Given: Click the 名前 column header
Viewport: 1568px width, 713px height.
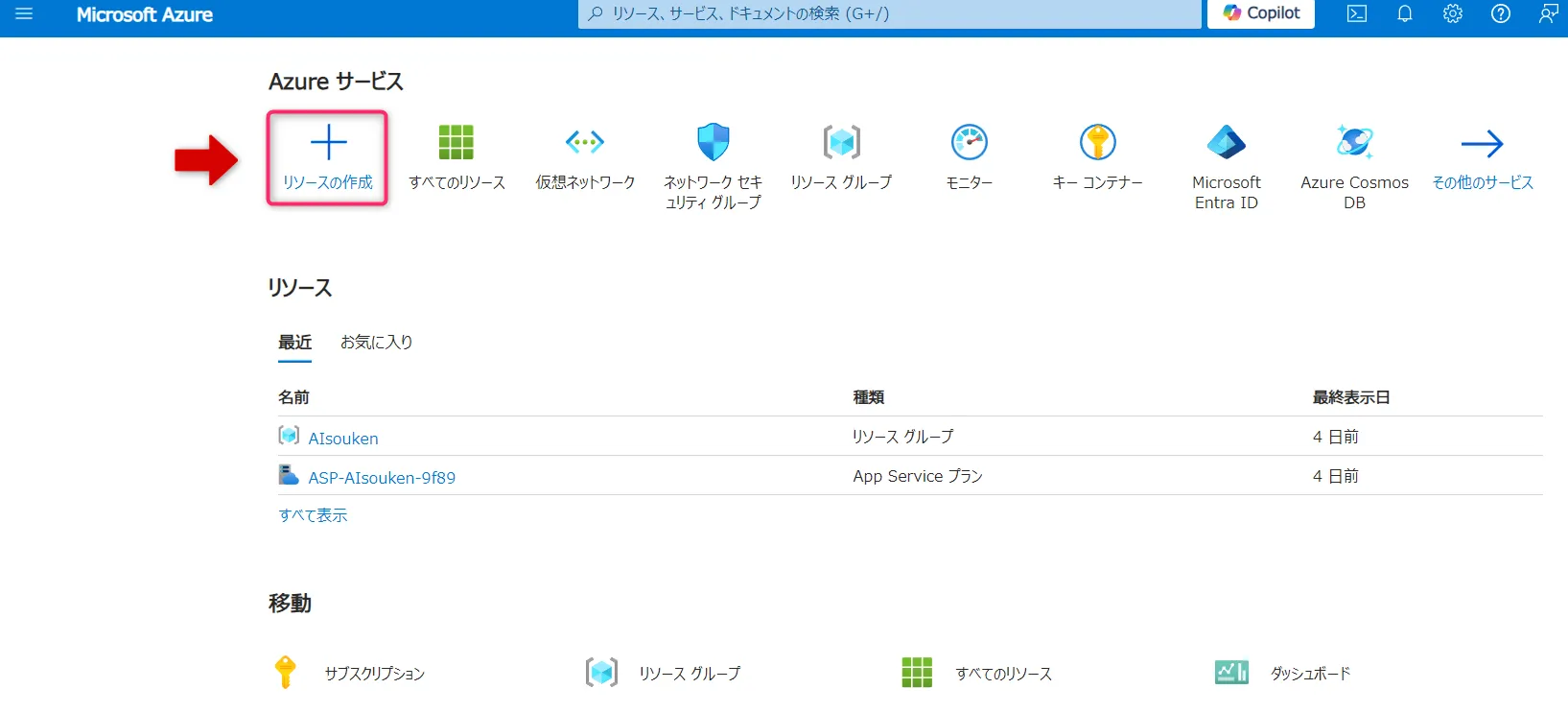Looking at the screenshot, I should pyautogui.click(x=293, y=397).
